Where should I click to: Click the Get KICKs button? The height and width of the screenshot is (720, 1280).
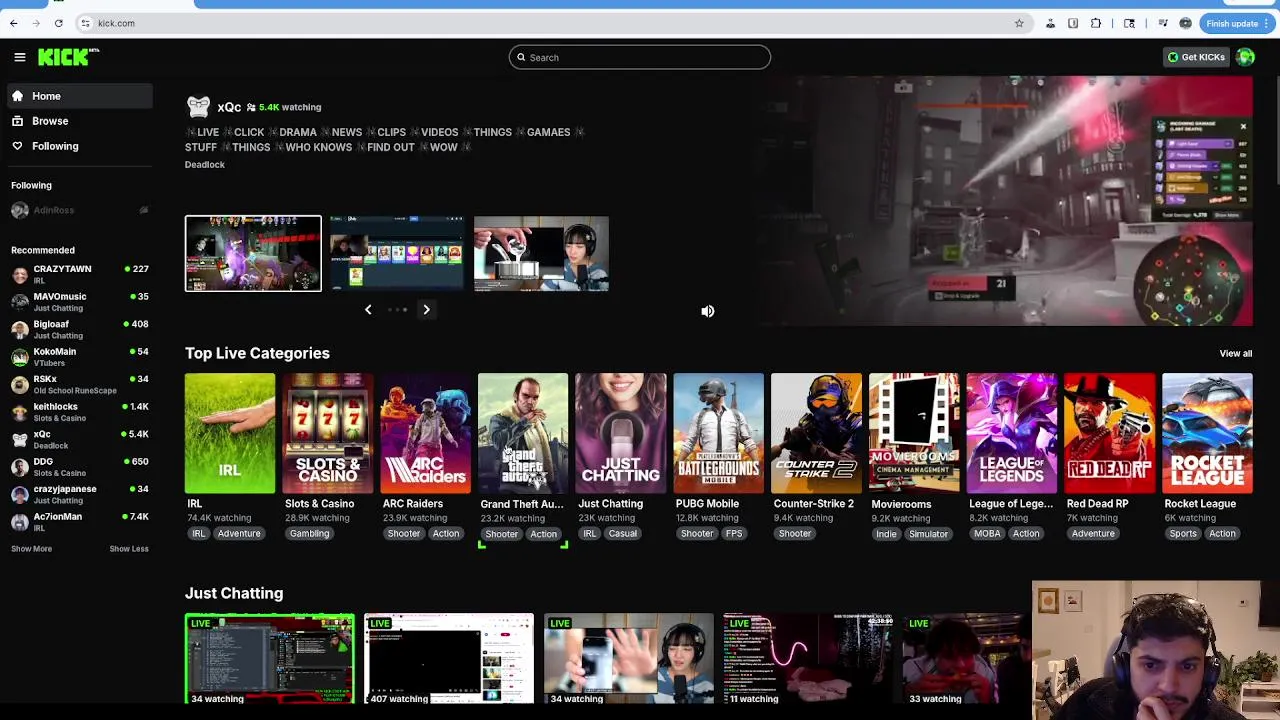click(1195, 57)
